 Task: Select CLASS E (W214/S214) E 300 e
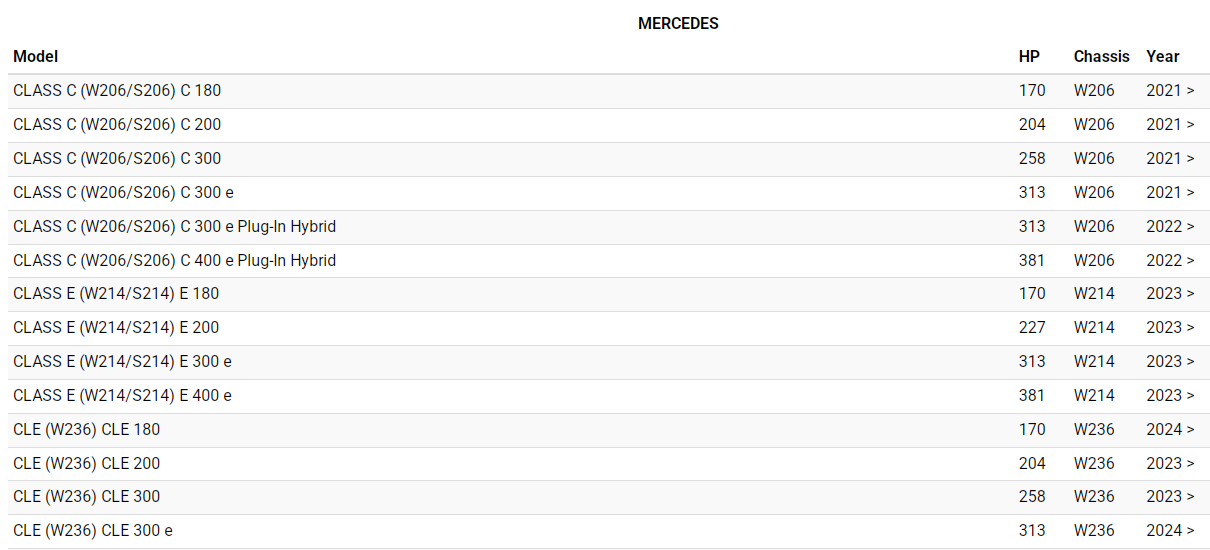(122, 361)
